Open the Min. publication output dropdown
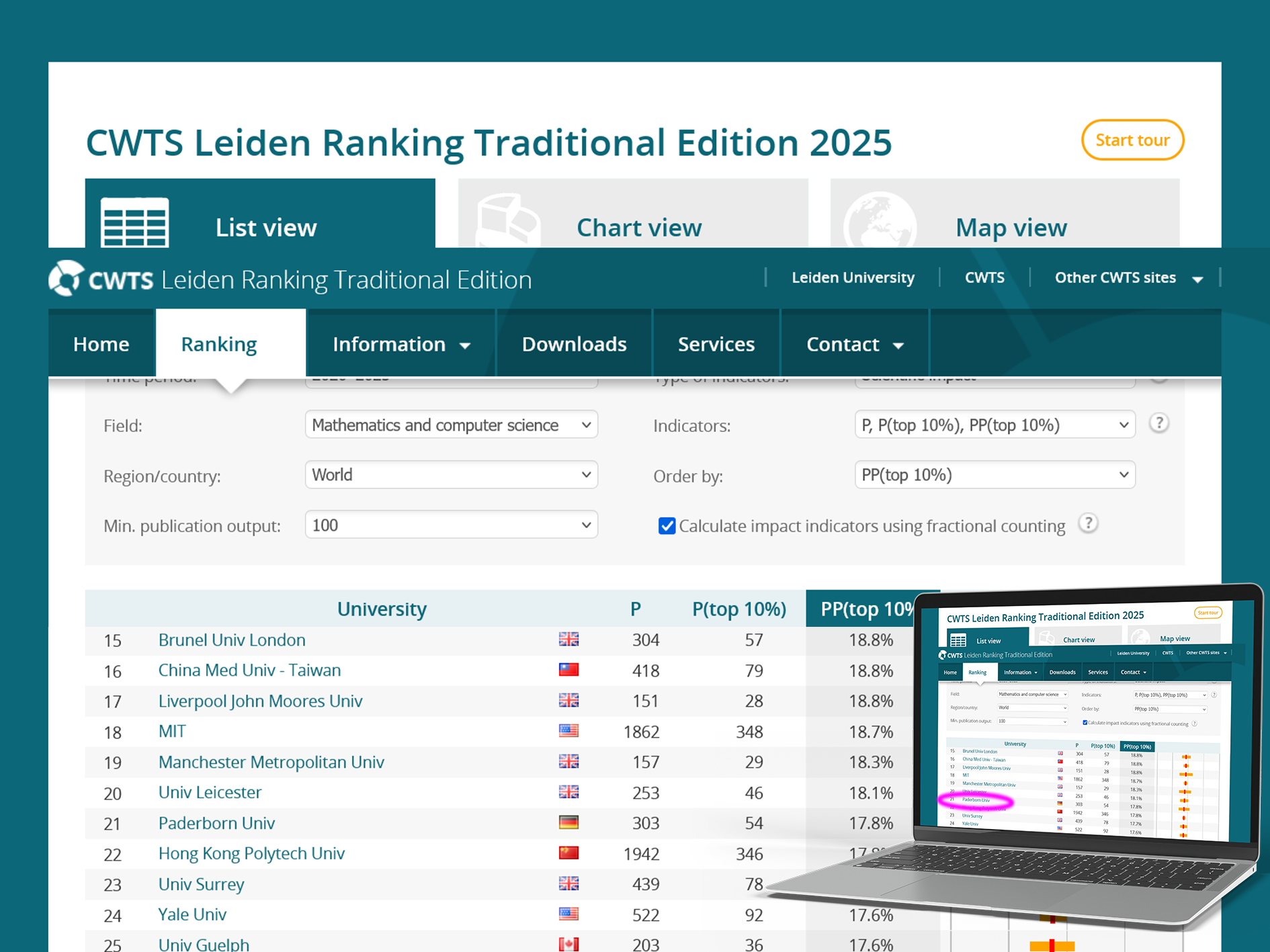 [451, 525]
